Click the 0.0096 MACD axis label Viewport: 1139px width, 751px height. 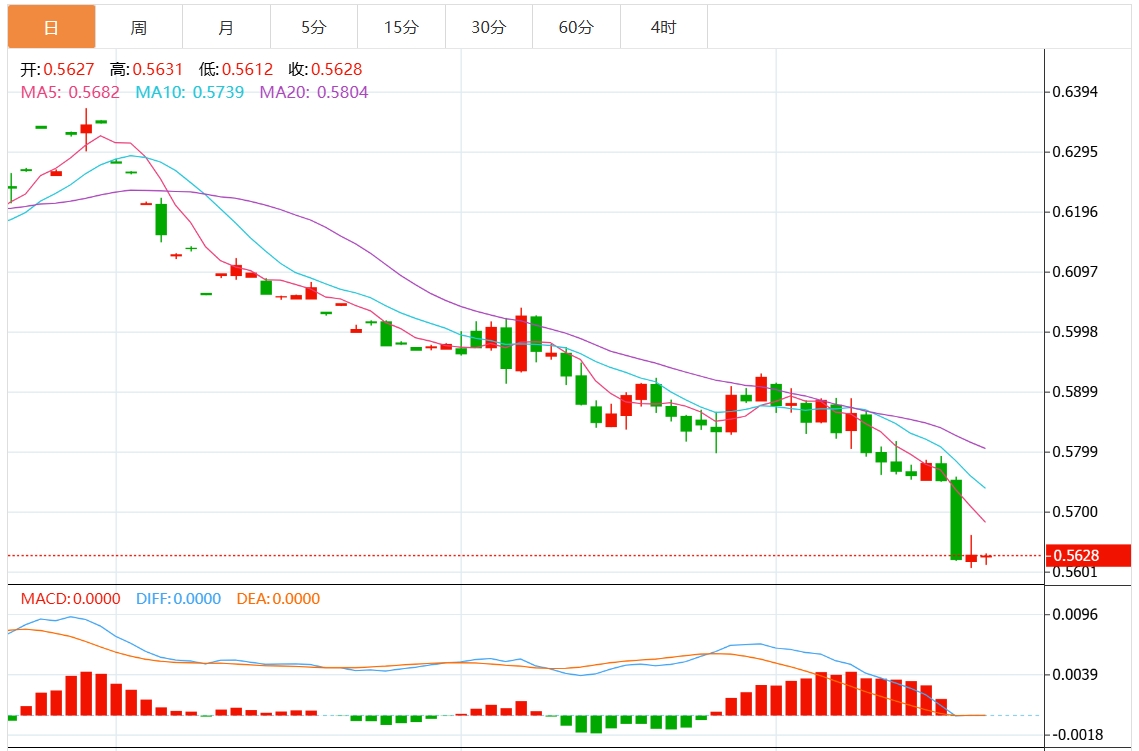coord(1075,614)
